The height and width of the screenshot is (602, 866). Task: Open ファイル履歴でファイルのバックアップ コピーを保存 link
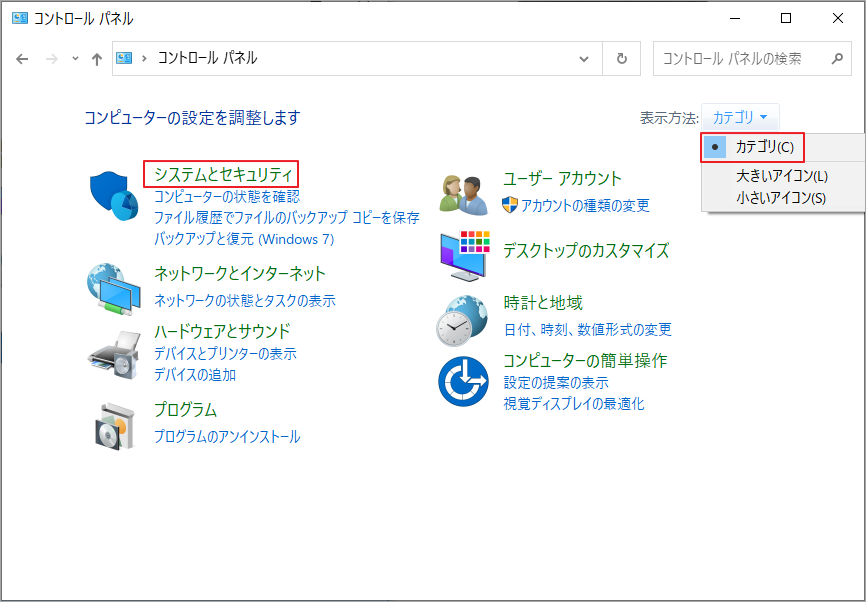click(x=287, y=218)
